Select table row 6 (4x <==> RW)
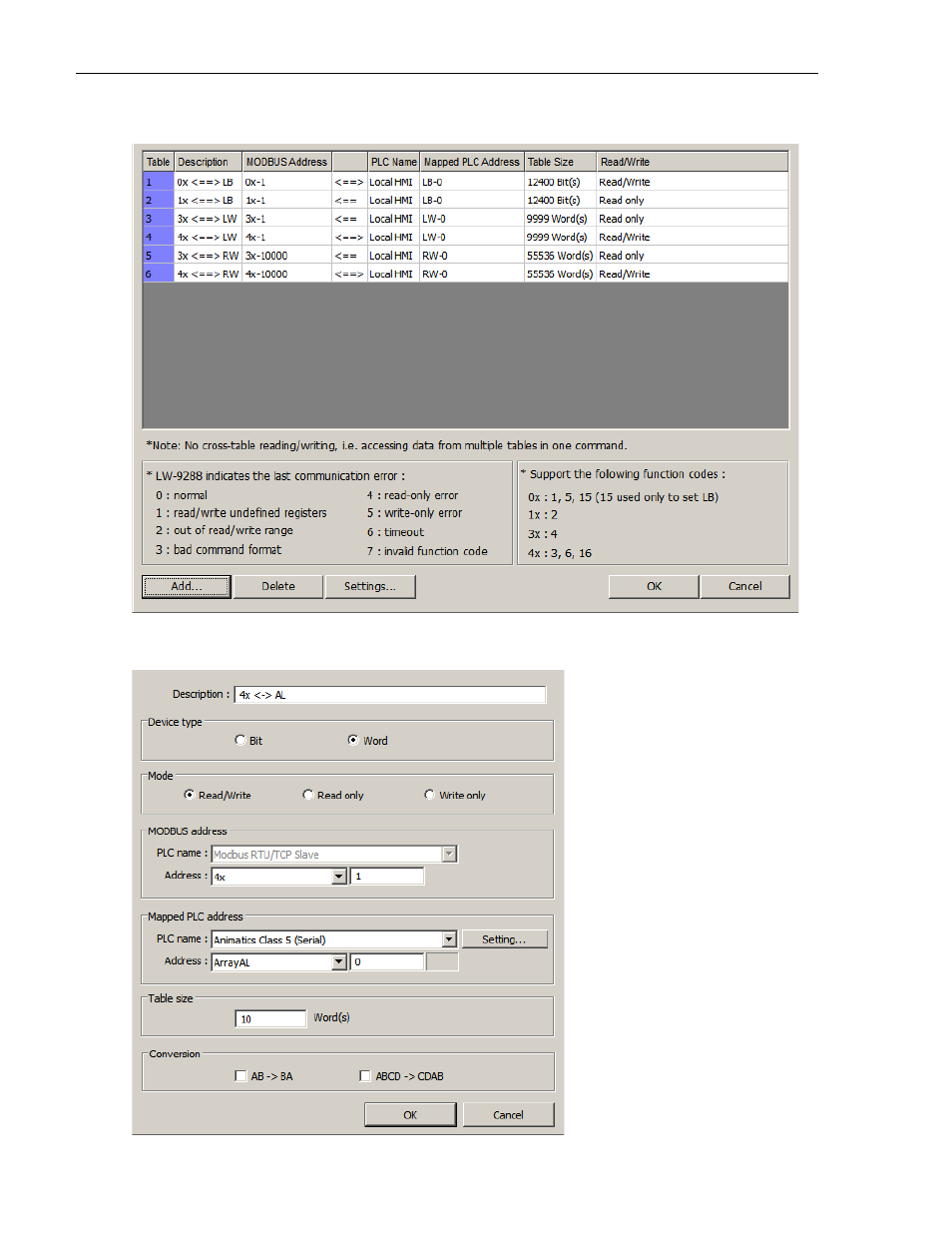The width and height of the screenshot is (952, 1233). click(465, 274)
